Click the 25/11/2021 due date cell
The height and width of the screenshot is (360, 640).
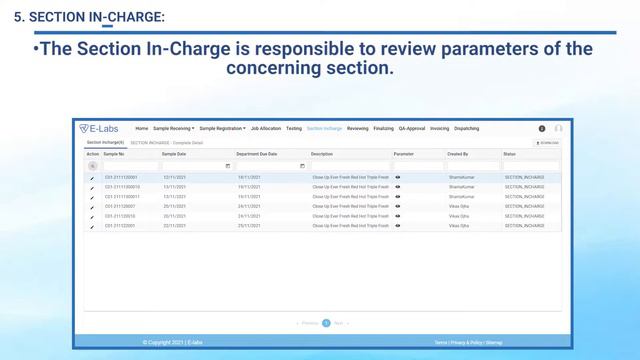click(249, 226)
